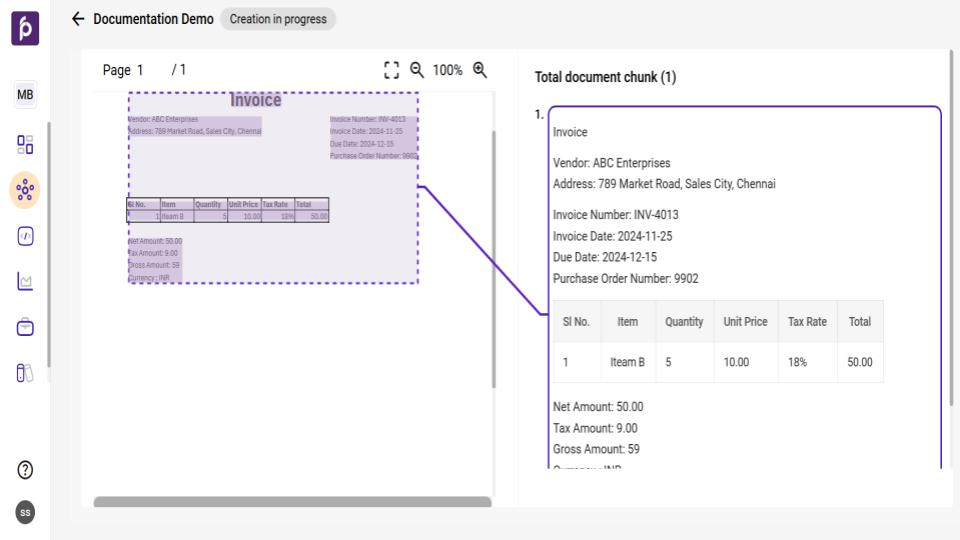Click the horizontal scrollbar under the preview
960x540 pixels.
(292, 501)
